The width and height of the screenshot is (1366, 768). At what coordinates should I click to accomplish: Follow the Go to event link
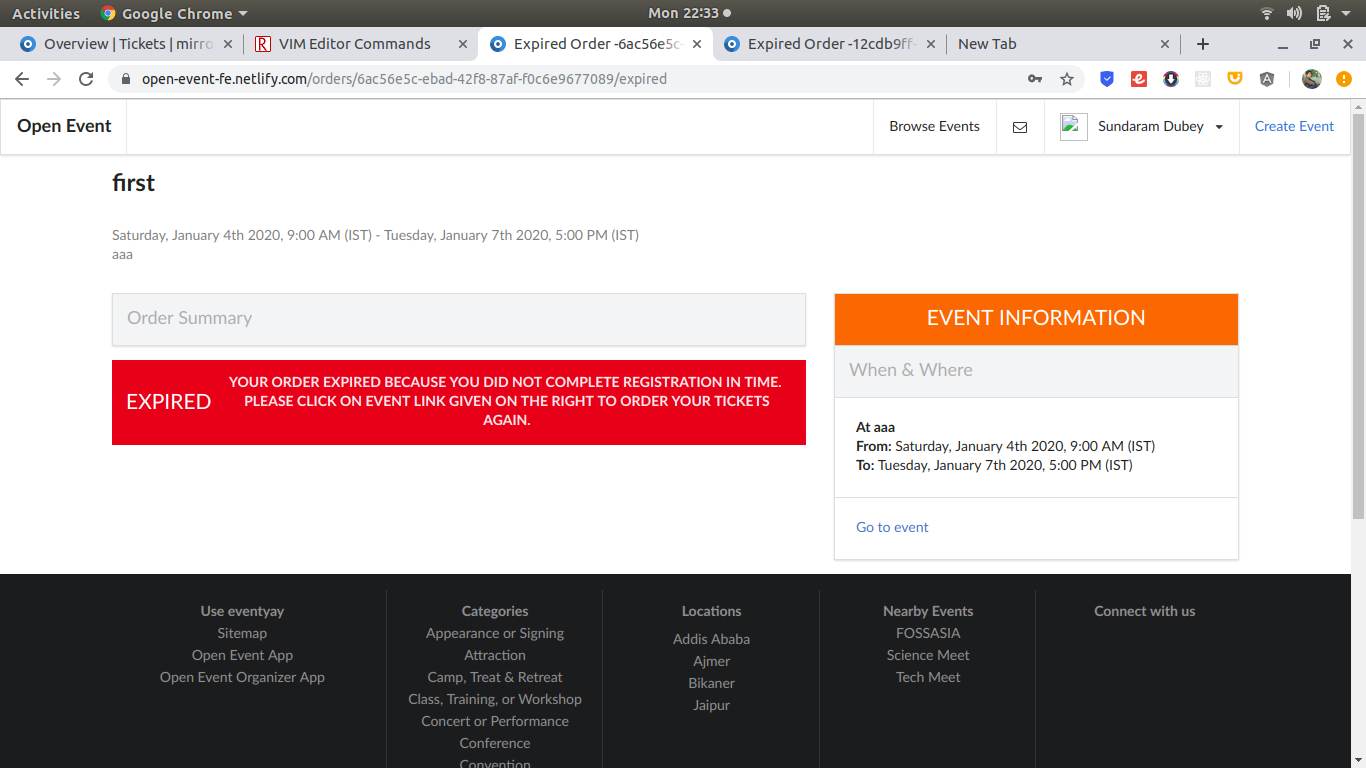point(892,527)
